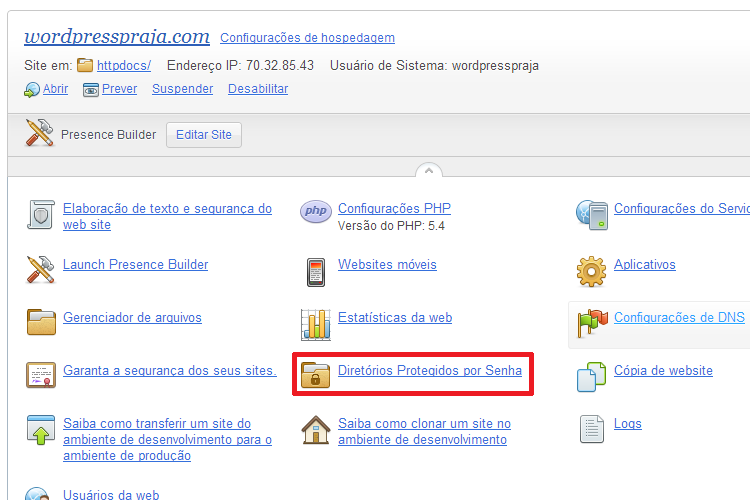Viewport: 750px width, 500px height.
Task: Open the wordpresspraja.com domain link
Action: 117,36
